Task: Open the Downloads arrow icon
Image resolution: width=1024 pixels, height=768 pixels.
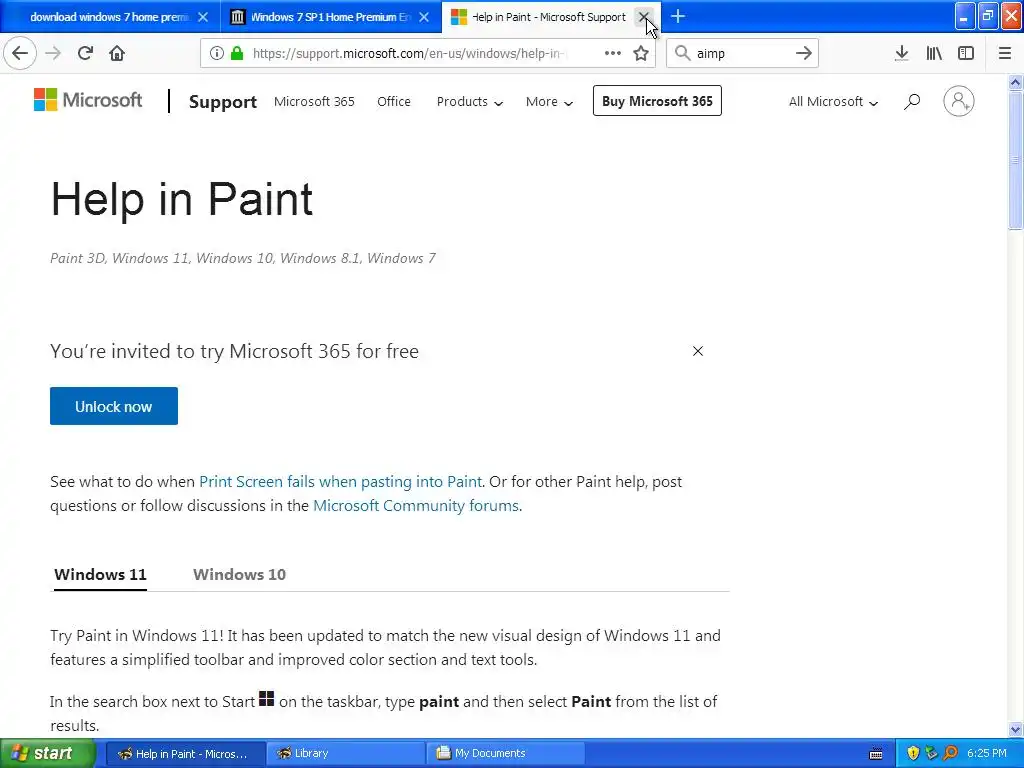Action: pyautogui.click(x=901, y=53)
